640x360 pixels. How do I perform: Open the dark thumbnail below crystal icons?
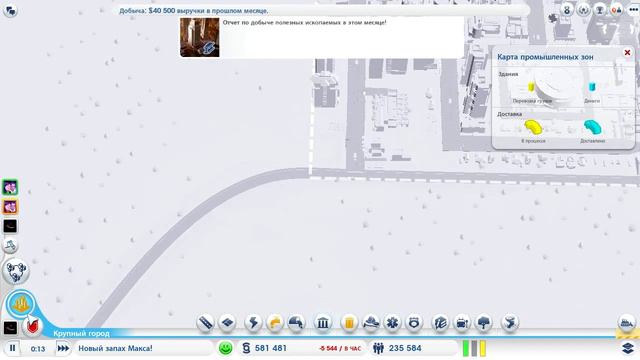coord(10,226)
